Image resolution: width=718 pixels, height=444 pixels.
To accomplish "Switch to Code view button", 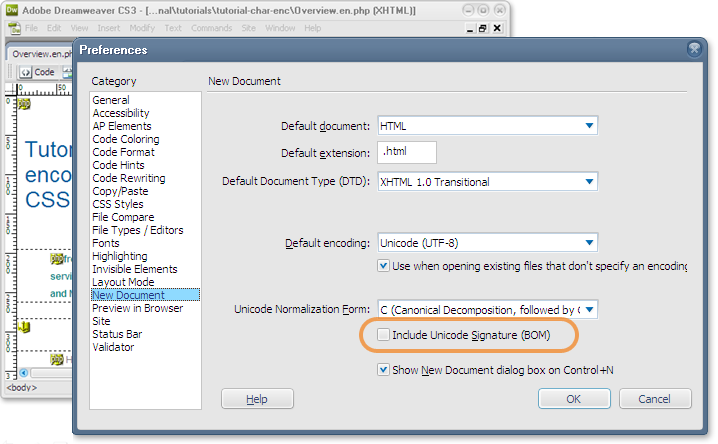I will pyautogui.click(x=38, y=72).
